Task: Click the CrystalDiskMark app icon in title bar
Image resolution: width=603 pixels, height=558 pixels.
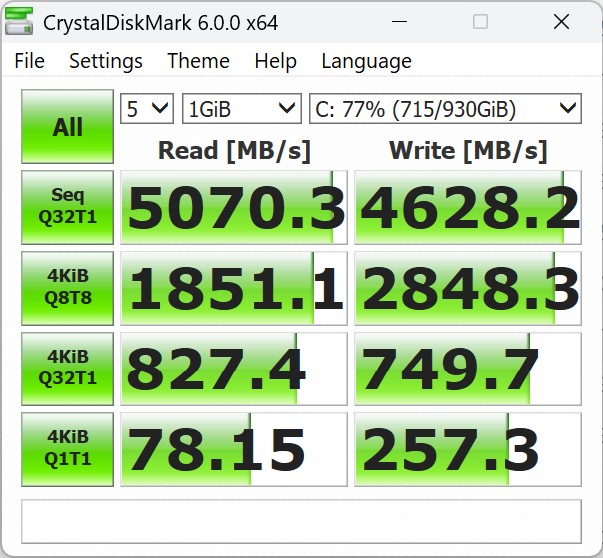Action: click(19, 22)
